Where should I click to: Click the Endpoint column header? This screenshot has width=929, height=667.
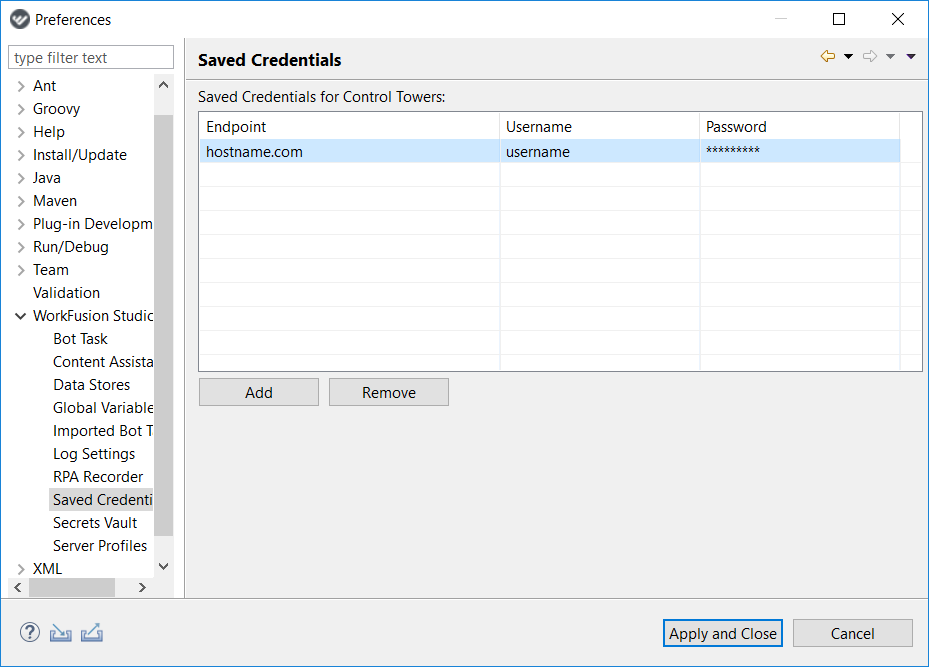(x=350, y=127)
